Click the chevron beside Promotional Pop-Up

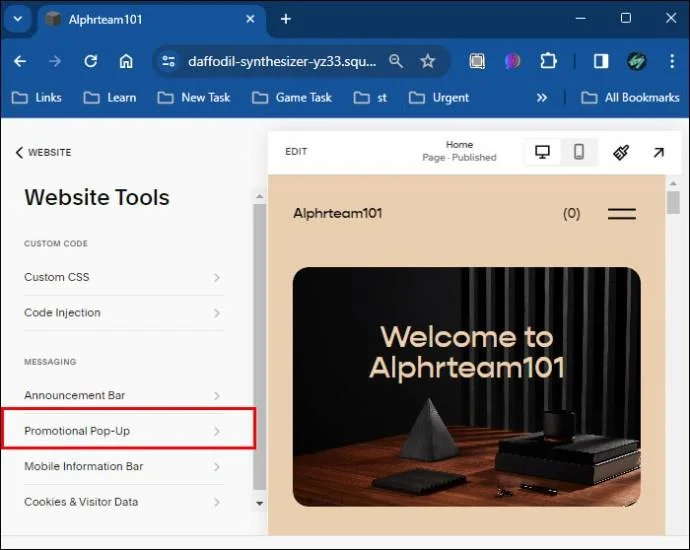tap(217, 431)
